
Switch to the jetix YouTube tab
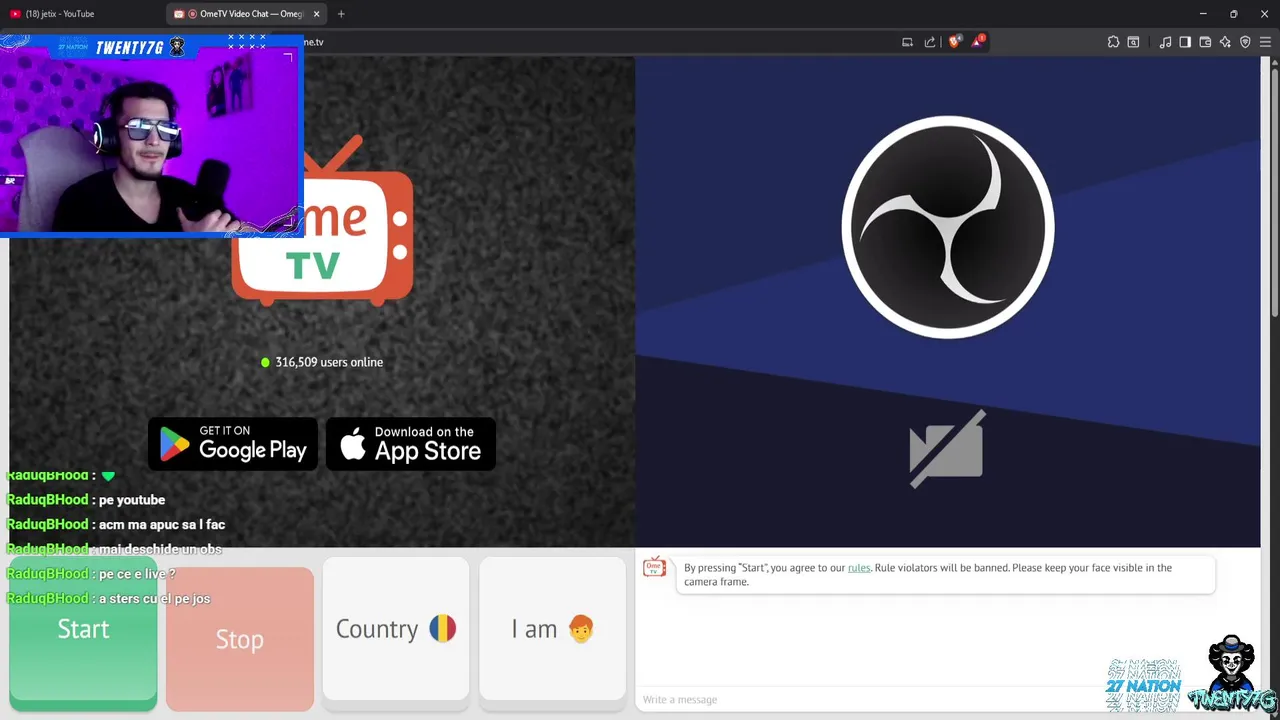pos(82,14)
